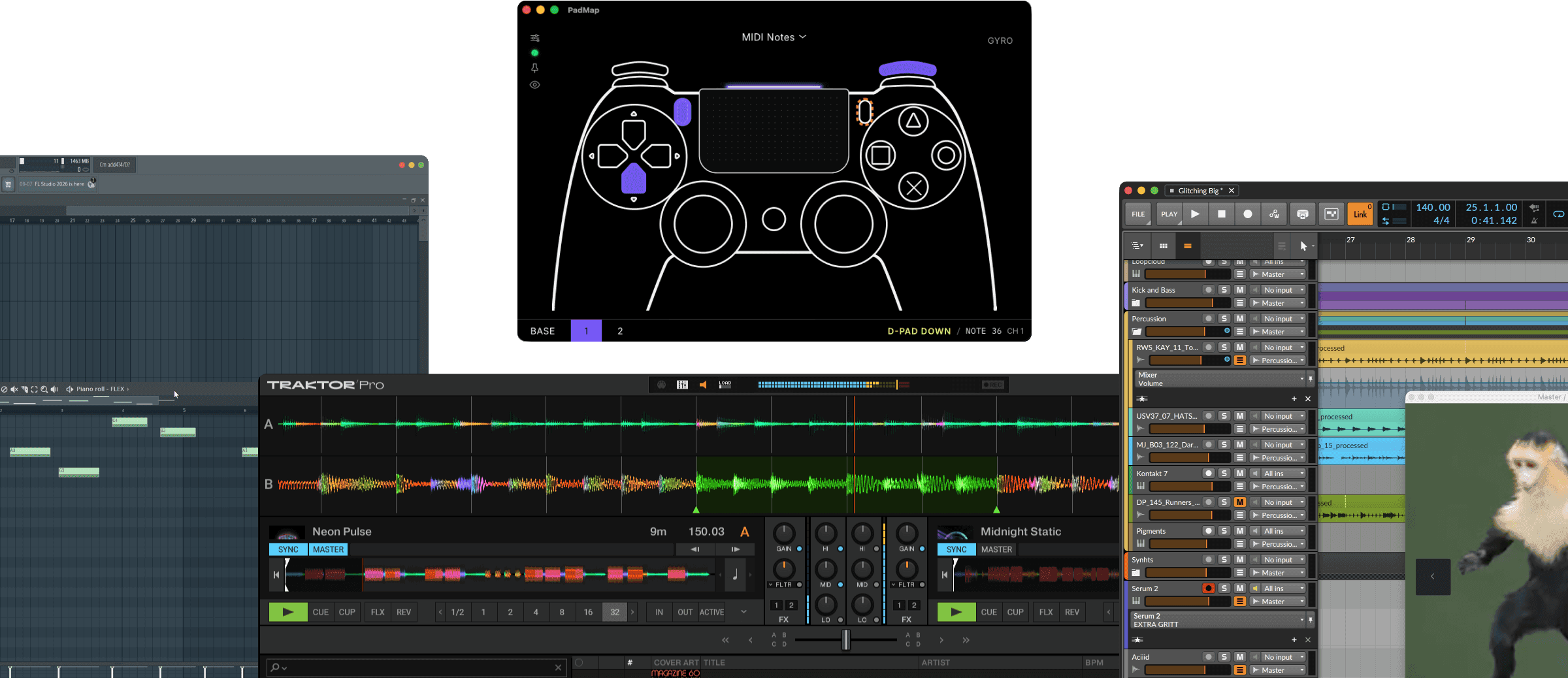The width and height of the screenshot is (1568, 678).
Task: Toggle SYNC on Neon Pulse deck
Action: click(x=288, y=550)
